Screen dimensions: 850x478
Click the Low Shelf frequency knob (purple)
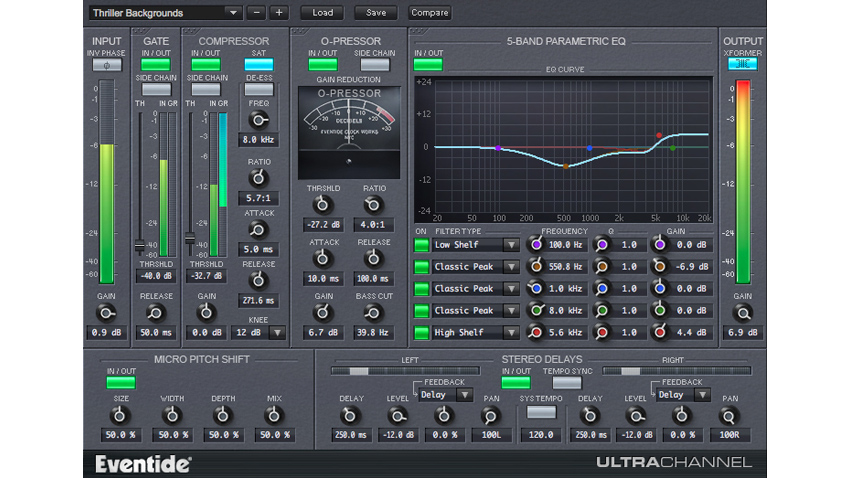pos(536,244)
